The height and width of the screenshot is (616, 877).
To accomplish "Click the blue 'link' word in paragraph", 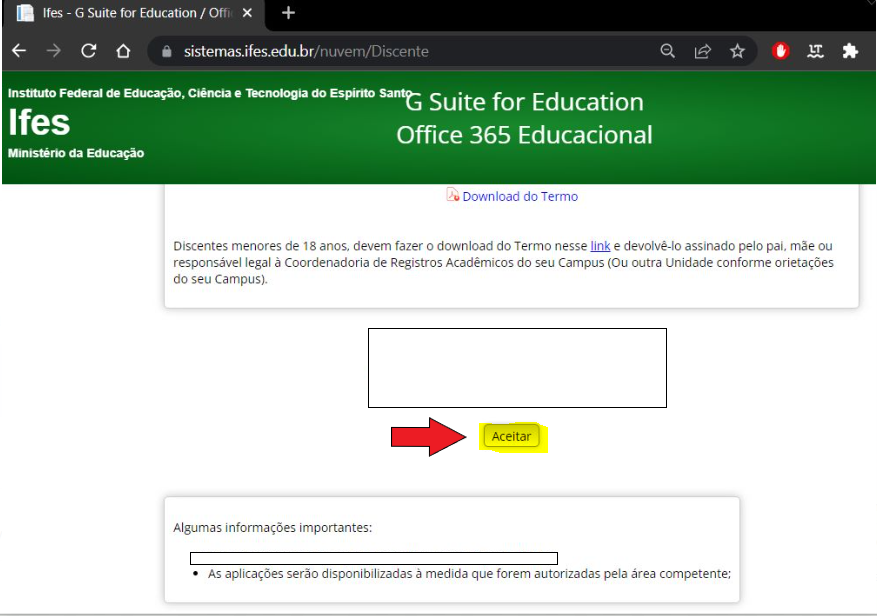I will pyautogui.click(x=600, y=246).
